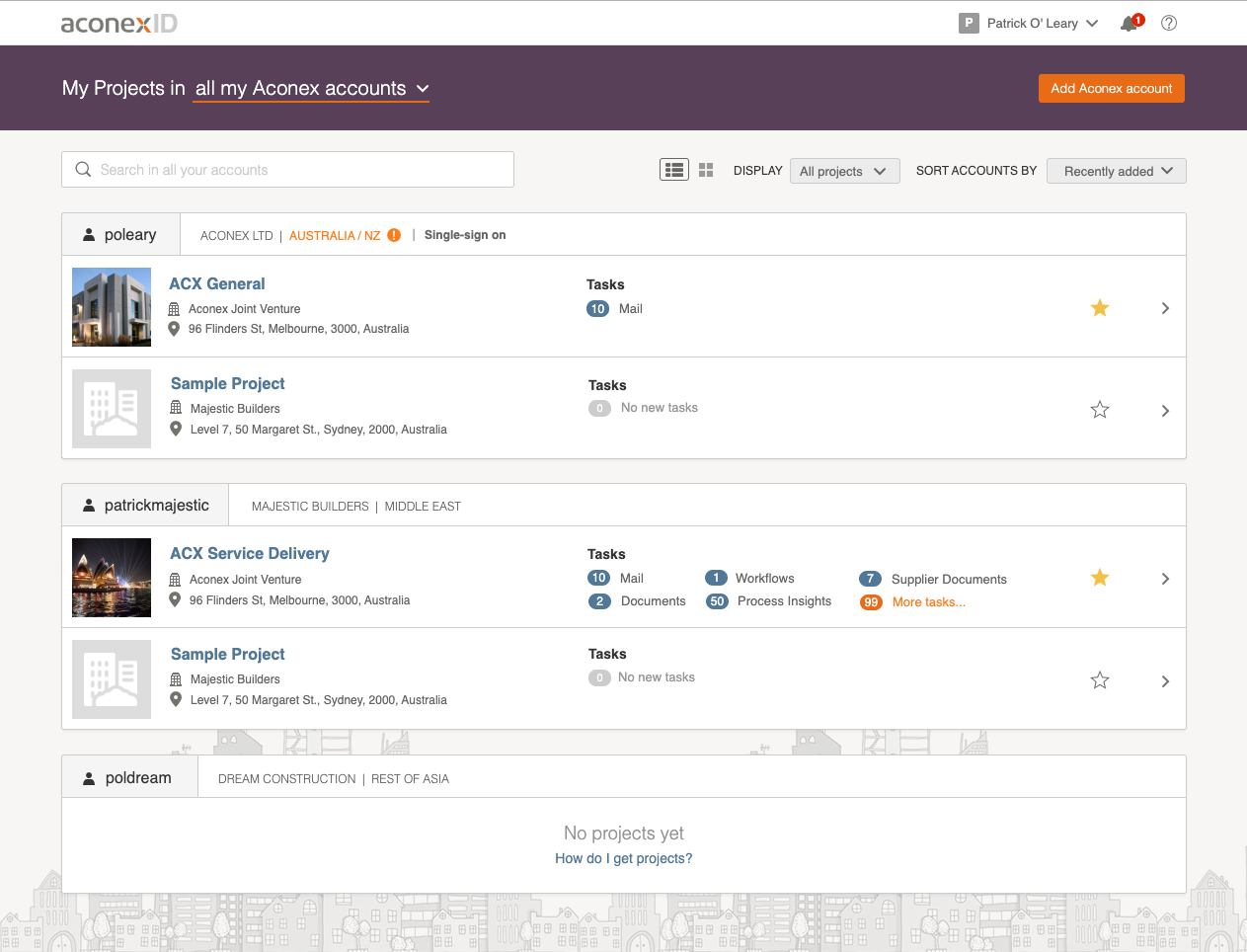1247x952 pixels.
Task: Open the Sample Project link under poleary
Action: (x=228, y=383)
